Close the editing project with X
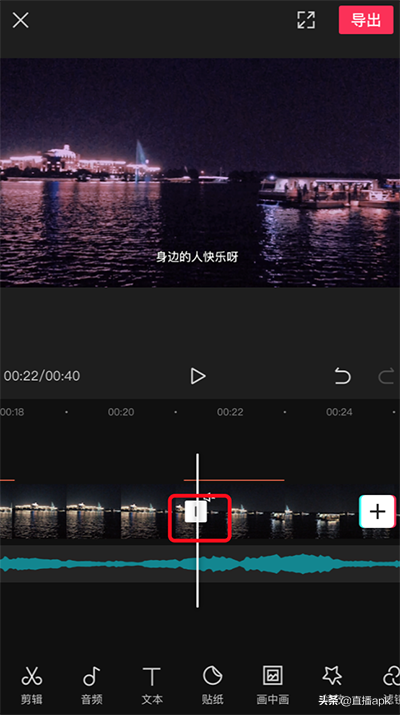Screen dimensions: 400x715 (x=21, y=21)
